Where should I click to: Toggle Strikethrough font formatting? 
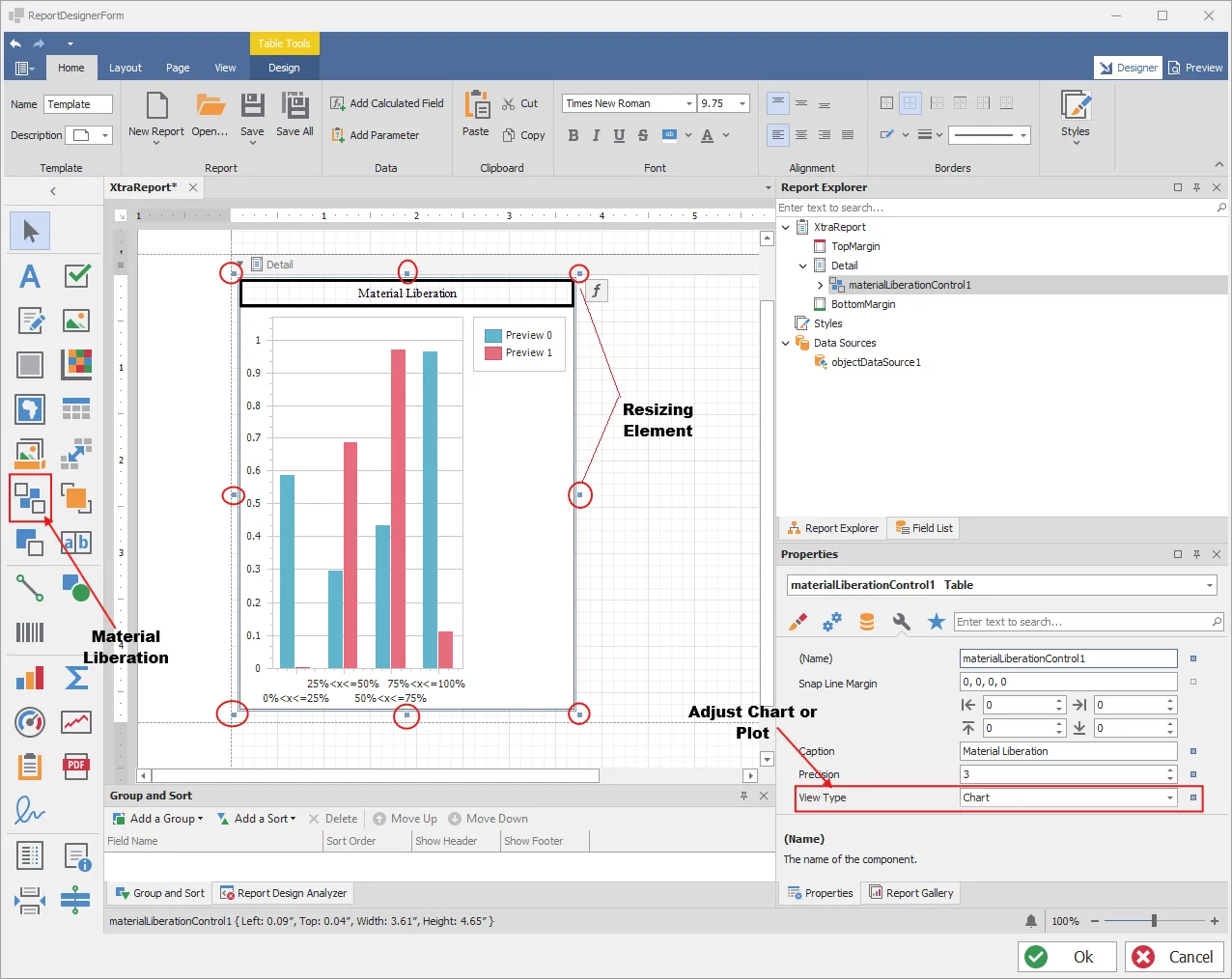tap(643, 135)
